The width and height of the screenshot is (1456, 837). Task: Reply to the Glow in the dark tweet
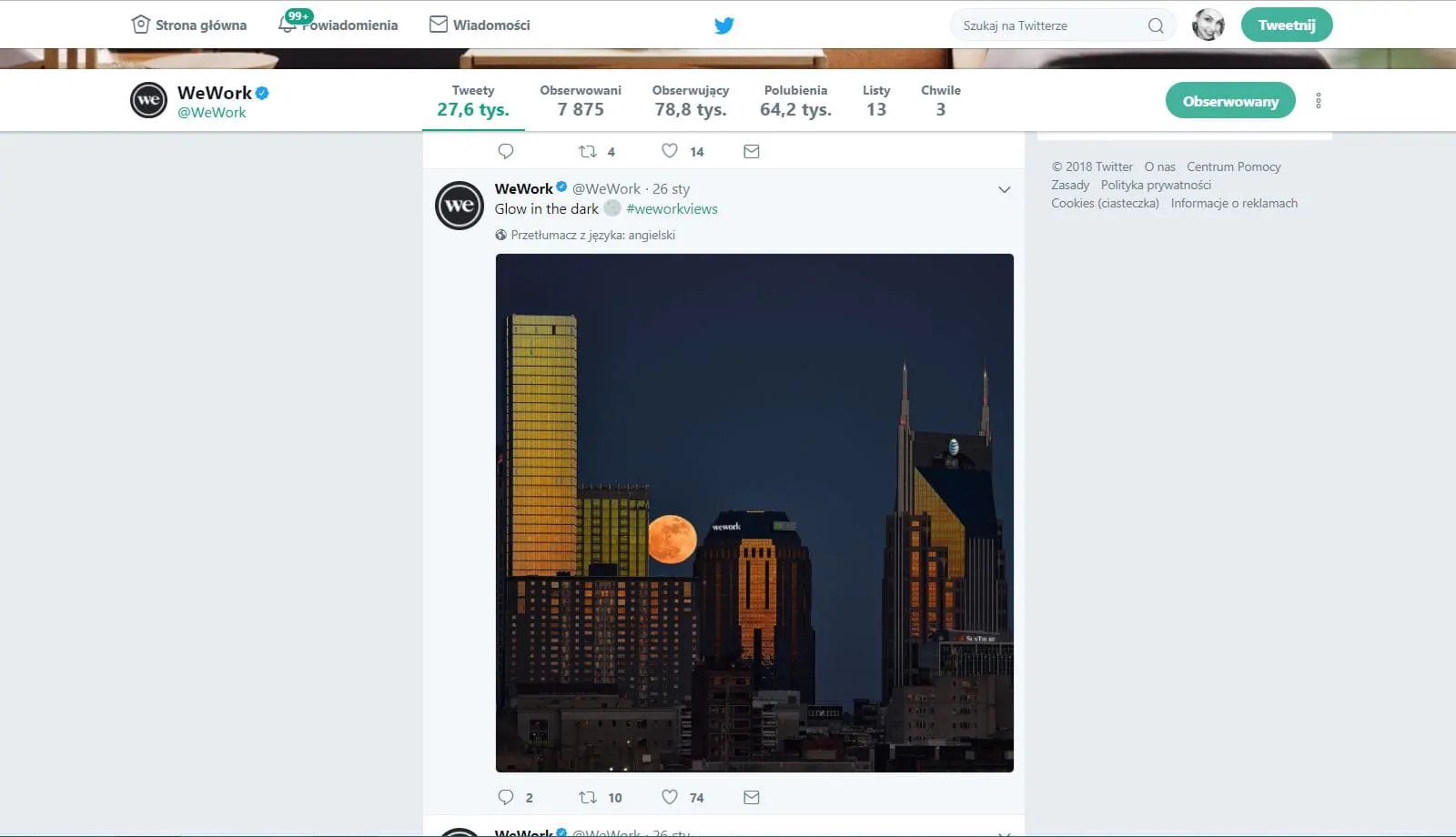[506, 797]
